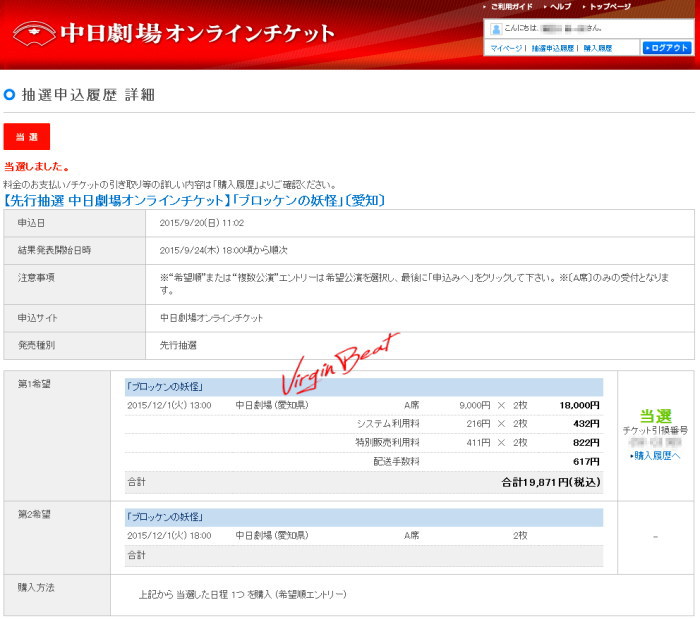This screenshot has width=700, height=619.
Task: Click the green 当選 result text
Action: tap(655, 416)
